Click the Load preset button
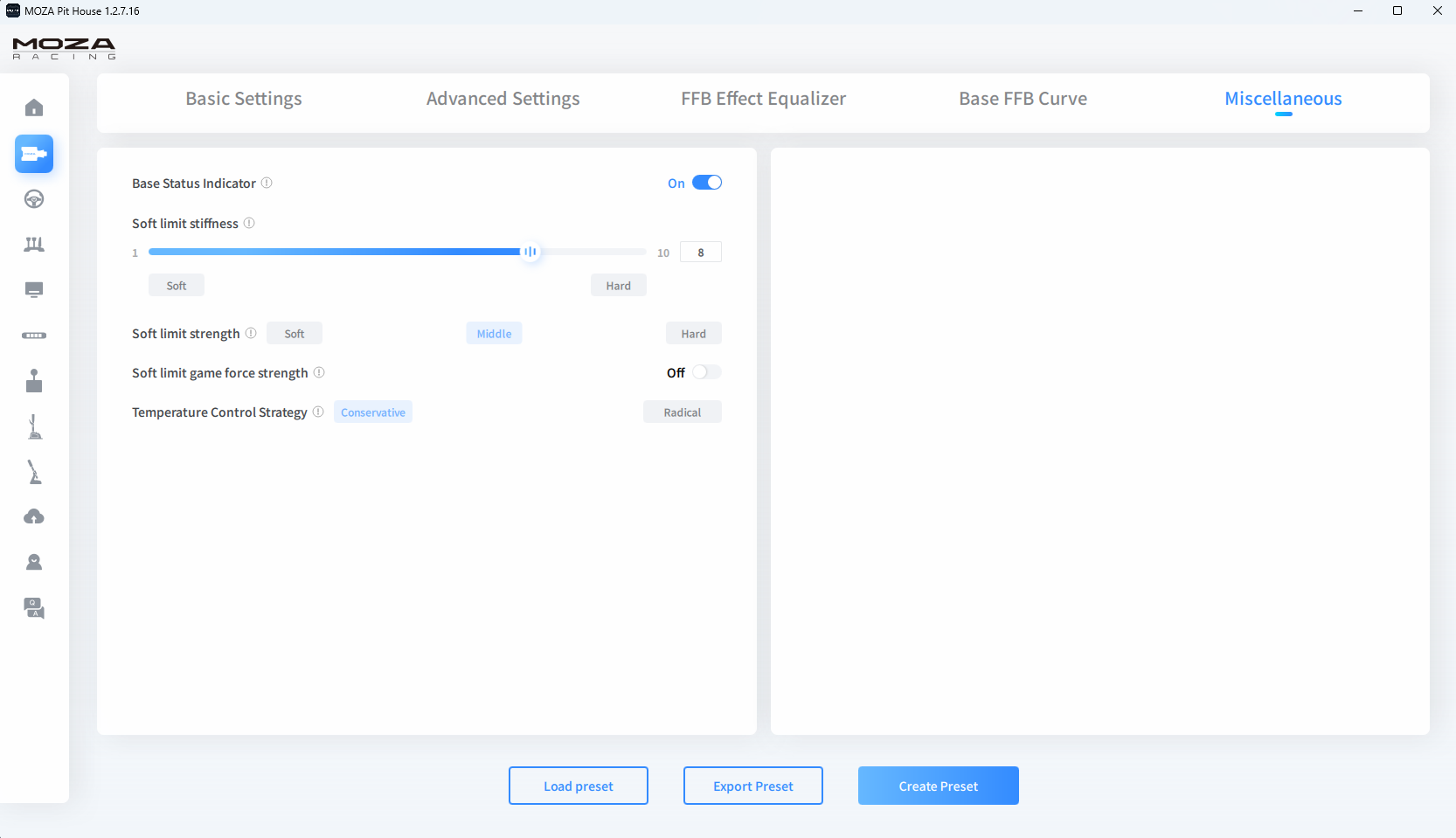 click(578, 786)
